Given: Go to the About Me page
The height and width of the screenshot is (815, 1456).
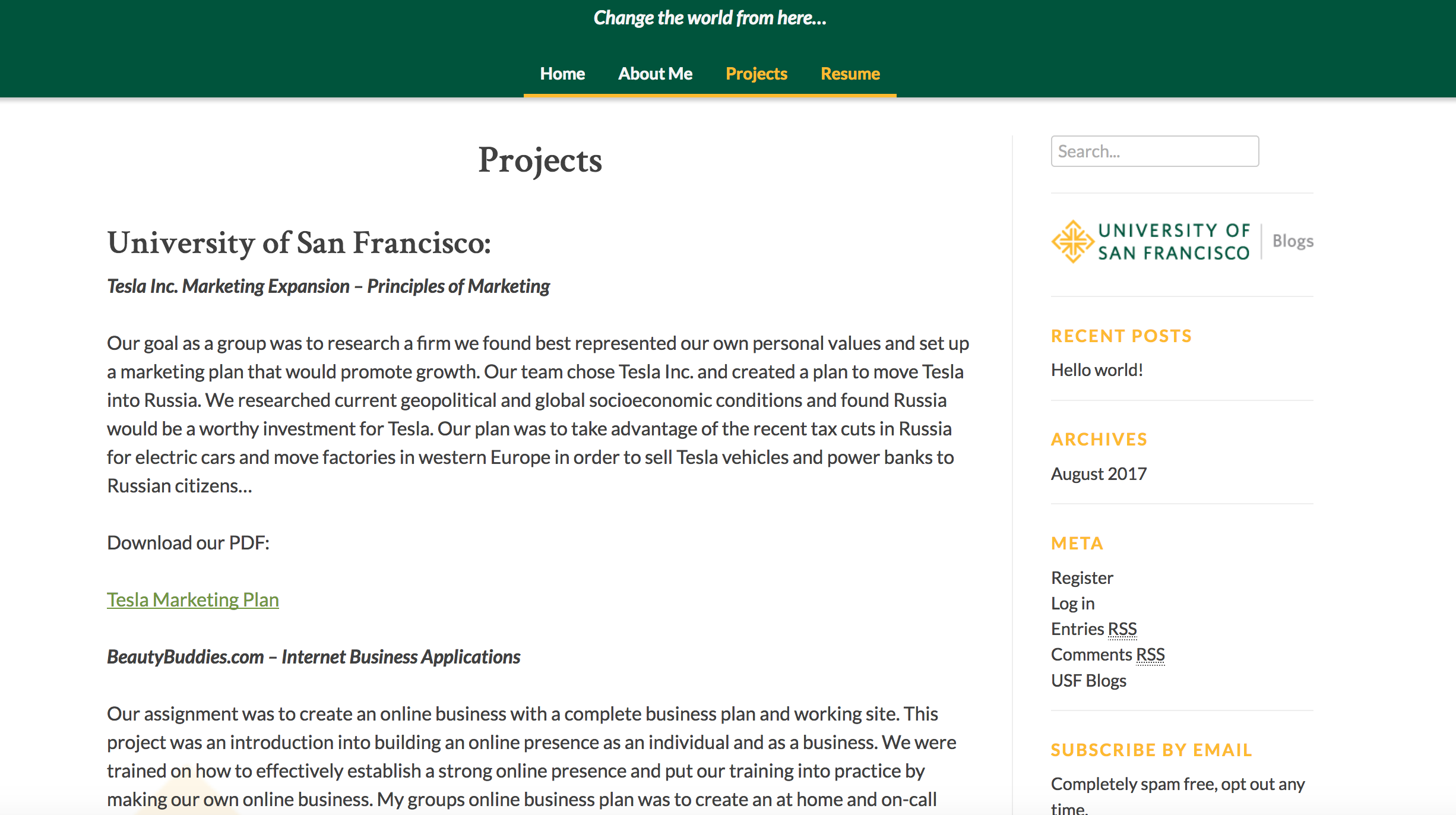Looking at the screenshot, I should pyautogui.click(x=655, y=74).
